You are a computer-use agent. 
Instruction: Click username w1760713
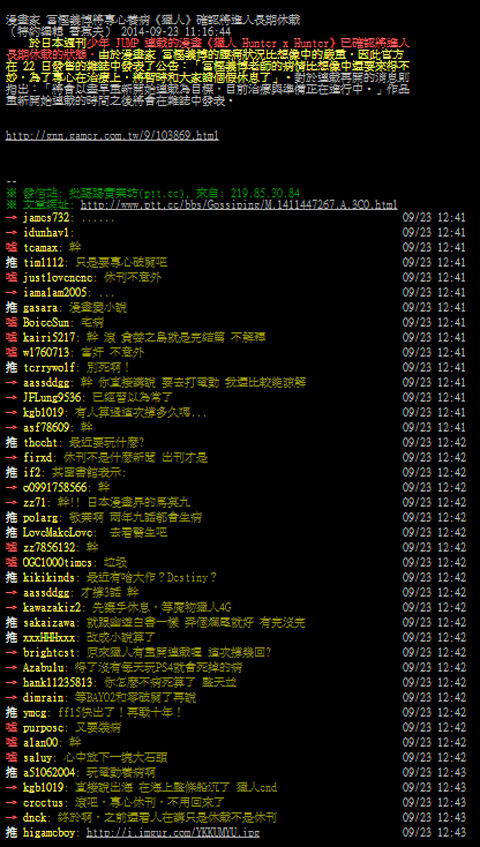click(47, 353)
